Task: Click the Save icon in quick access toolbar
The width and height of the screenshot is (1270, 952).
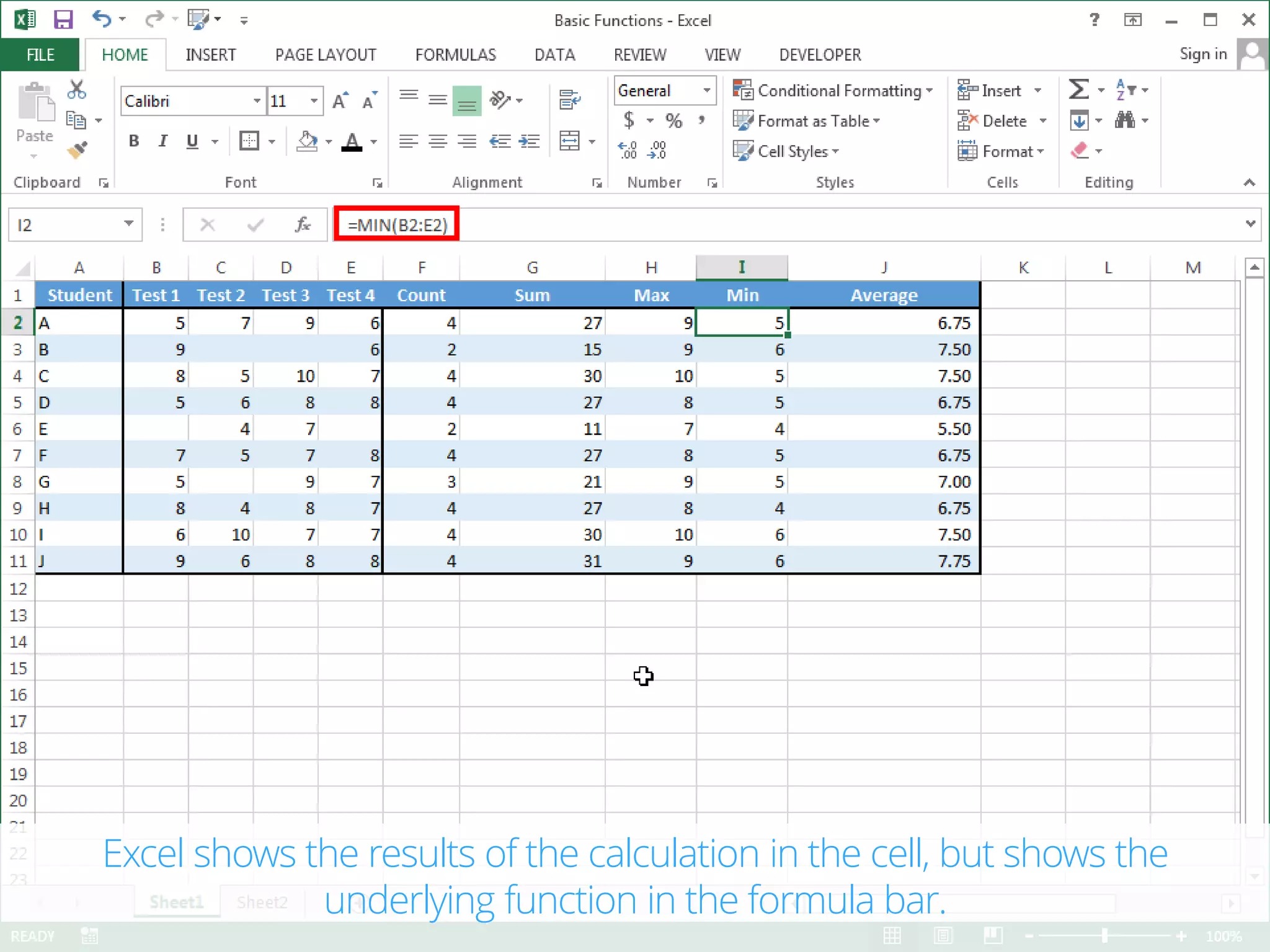Action: click(63, 20)
